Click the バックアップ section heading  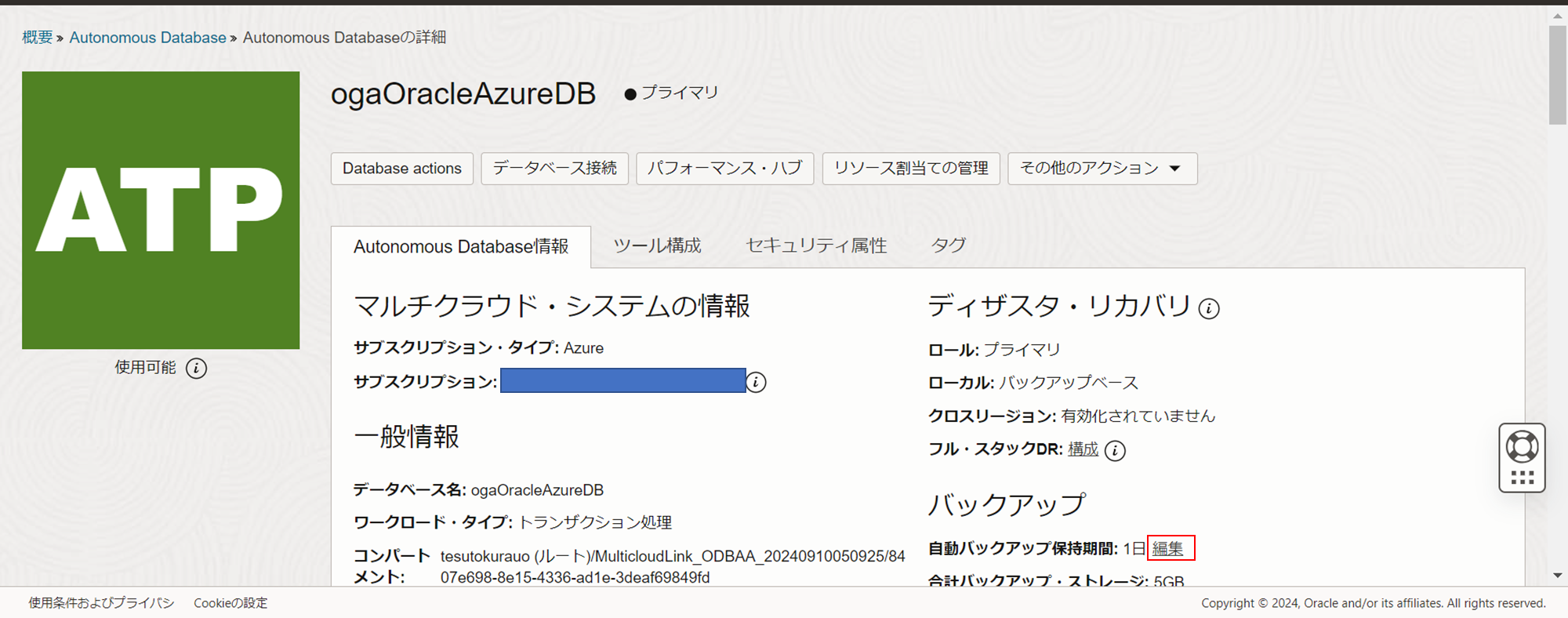click(1007, 504)
